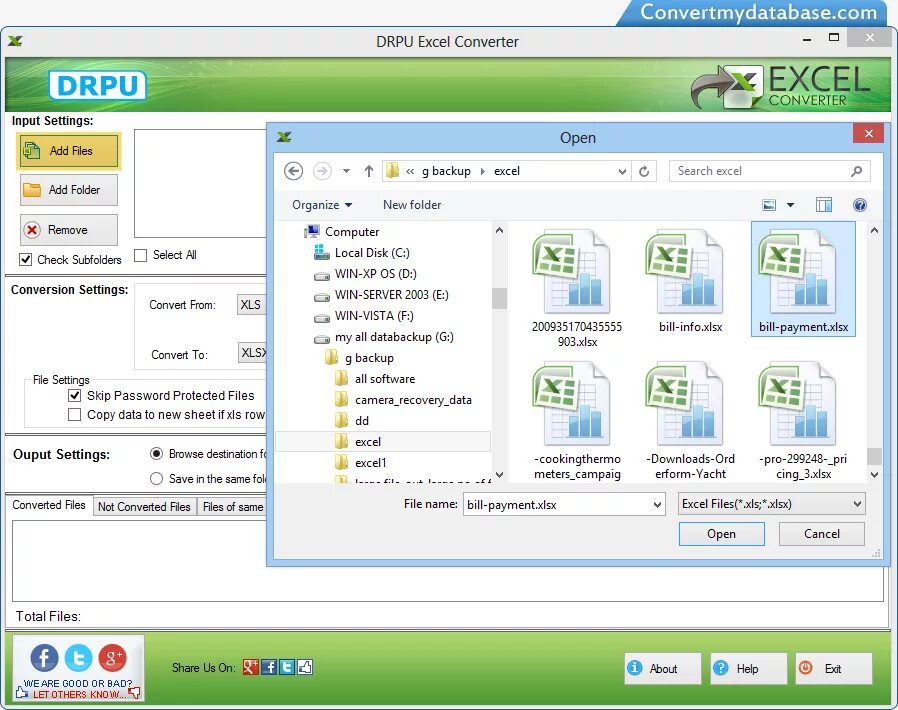This screenshot has width=898, height=710.
Task: Select the -pro-299248-_pricing_3.xlsx file
Action: 803,421
